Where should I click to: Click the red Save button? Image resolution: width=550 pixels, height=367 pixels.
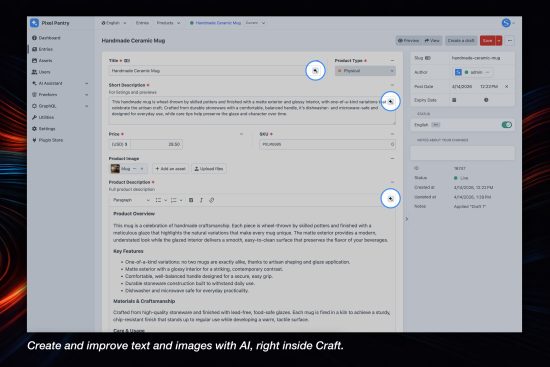pyautogui.click(x=487, y=41)
